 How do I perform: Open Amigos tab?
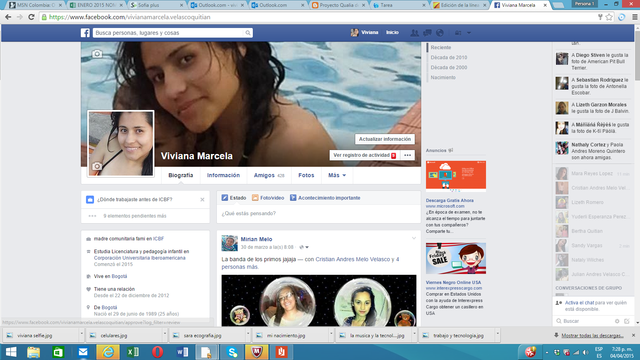click(269, 175)
